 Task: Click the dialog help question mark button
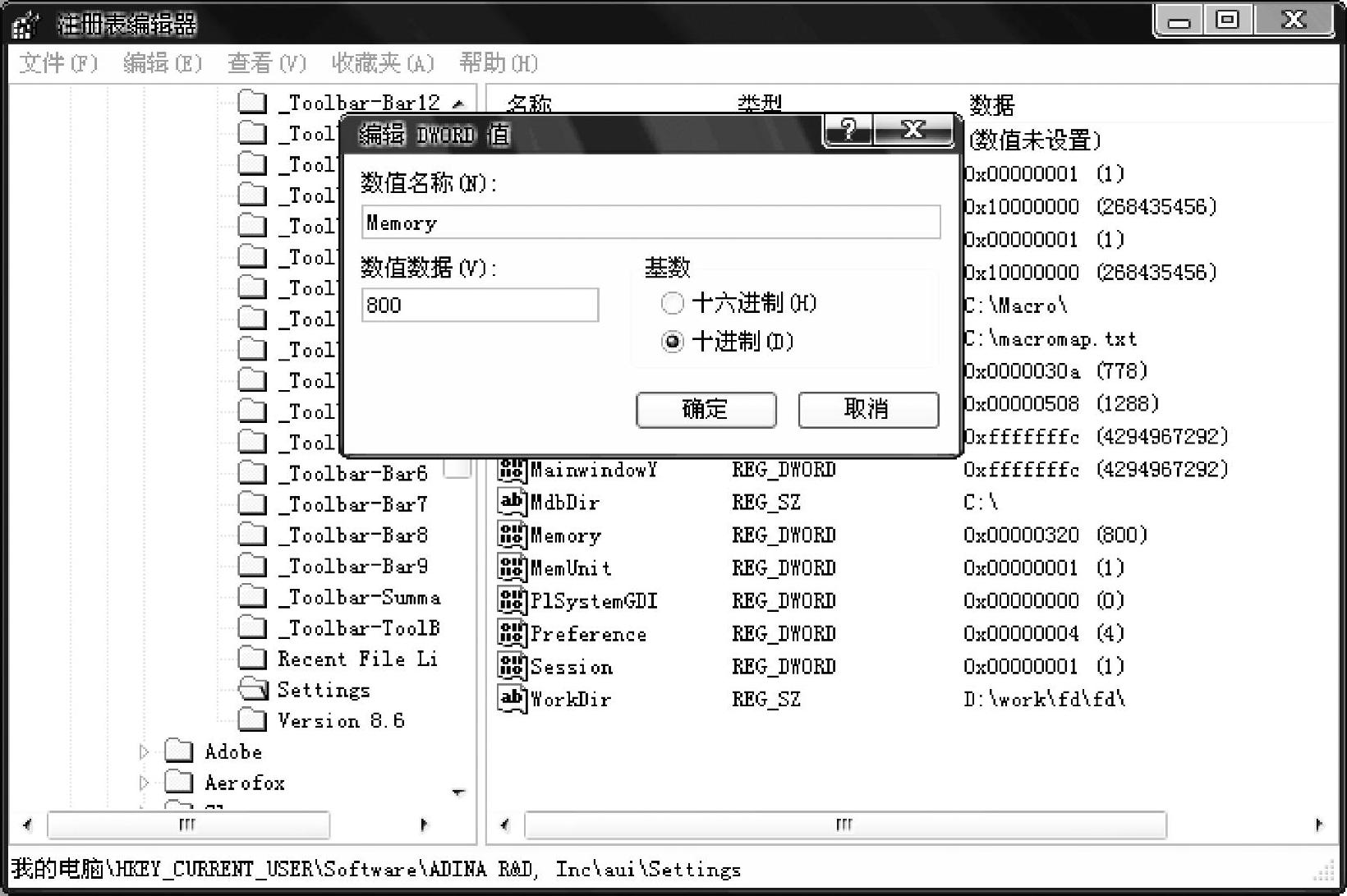click(848, 130)
